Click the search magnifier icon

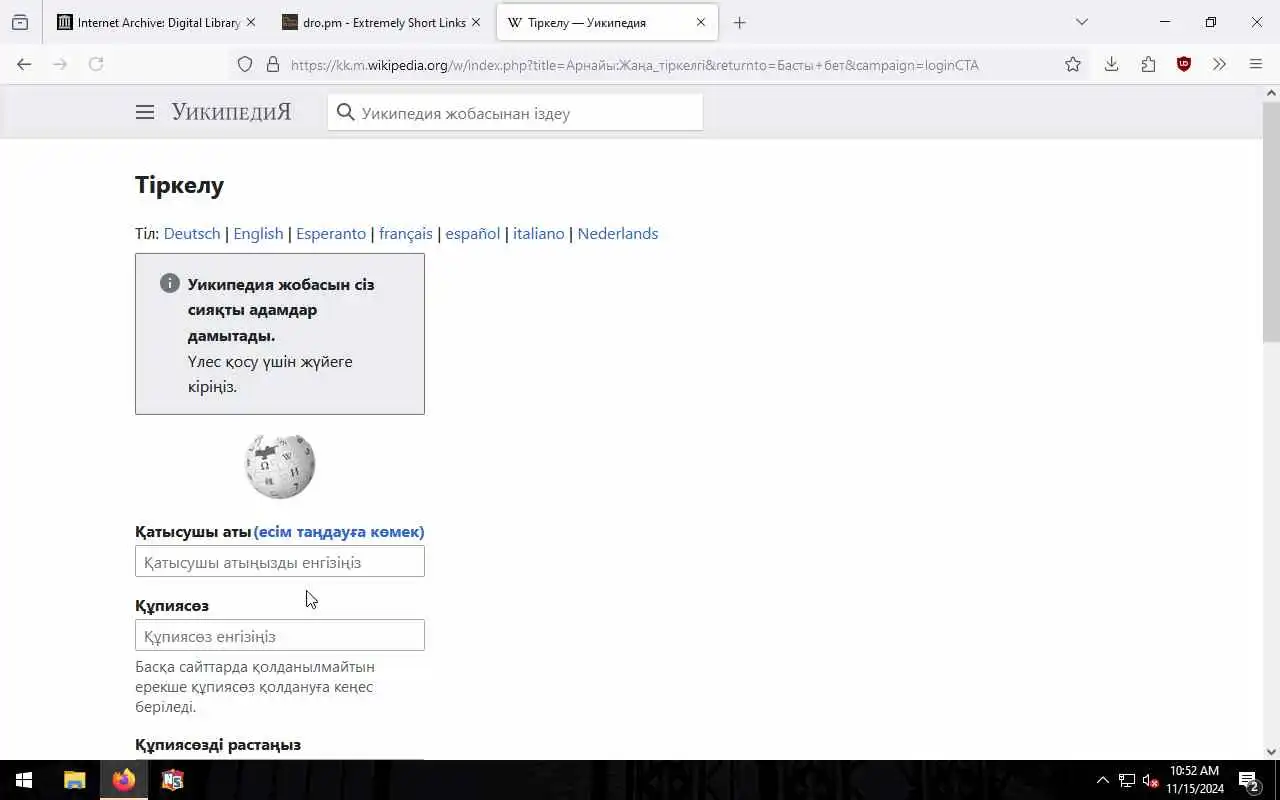click(x=346, y=112)
